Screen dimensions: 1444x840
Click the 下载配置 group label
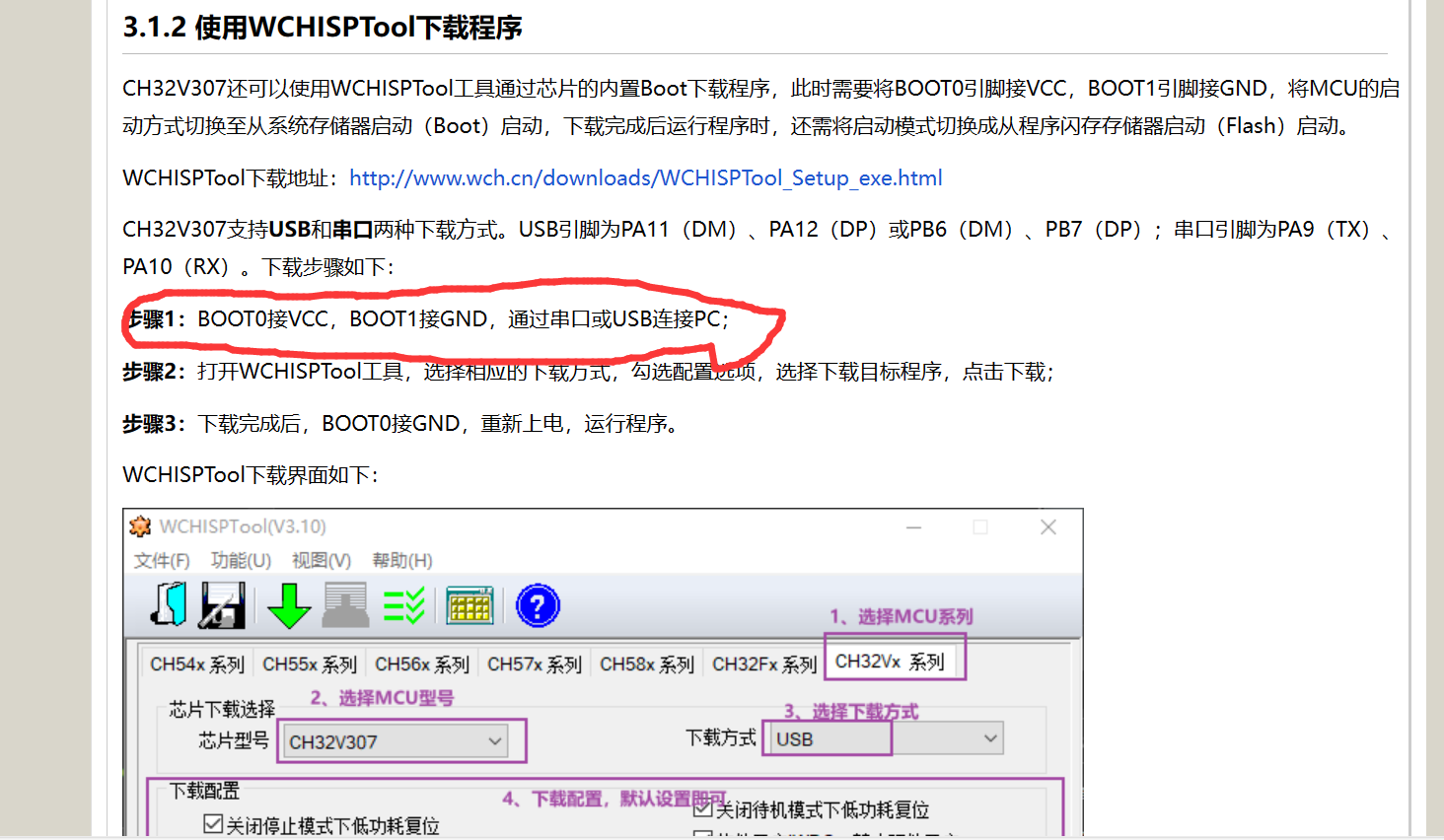click(x=204, y=791)
